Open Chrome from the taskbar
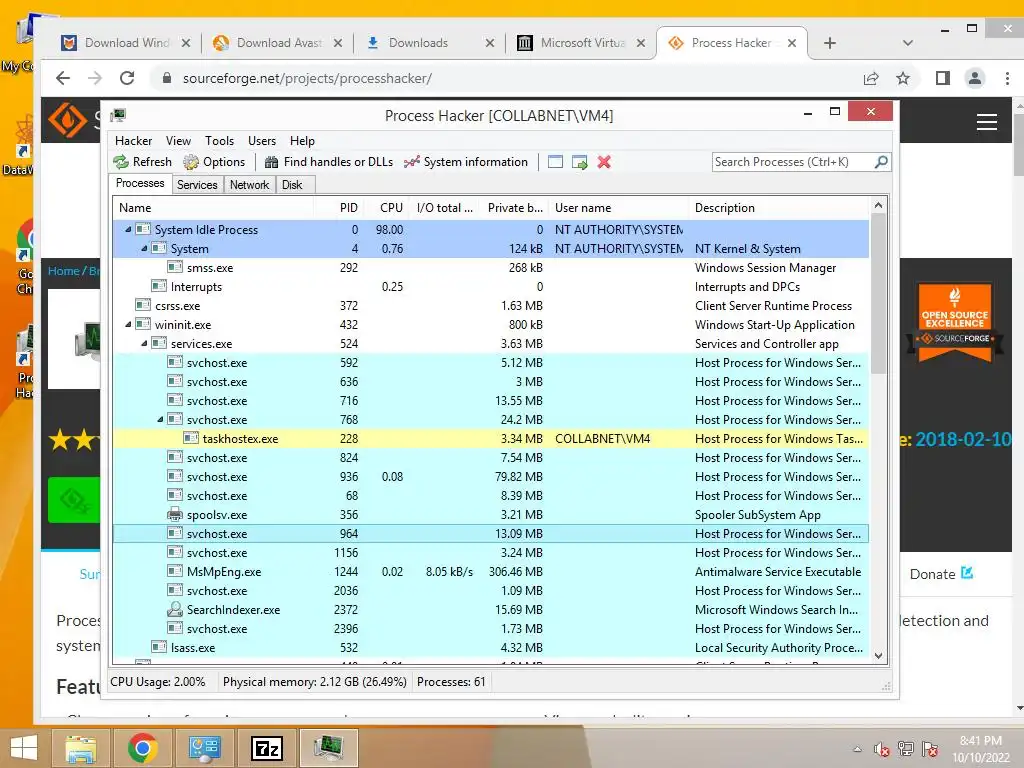This screenshot has height=768, width=1024. click(x=142, y=748)
